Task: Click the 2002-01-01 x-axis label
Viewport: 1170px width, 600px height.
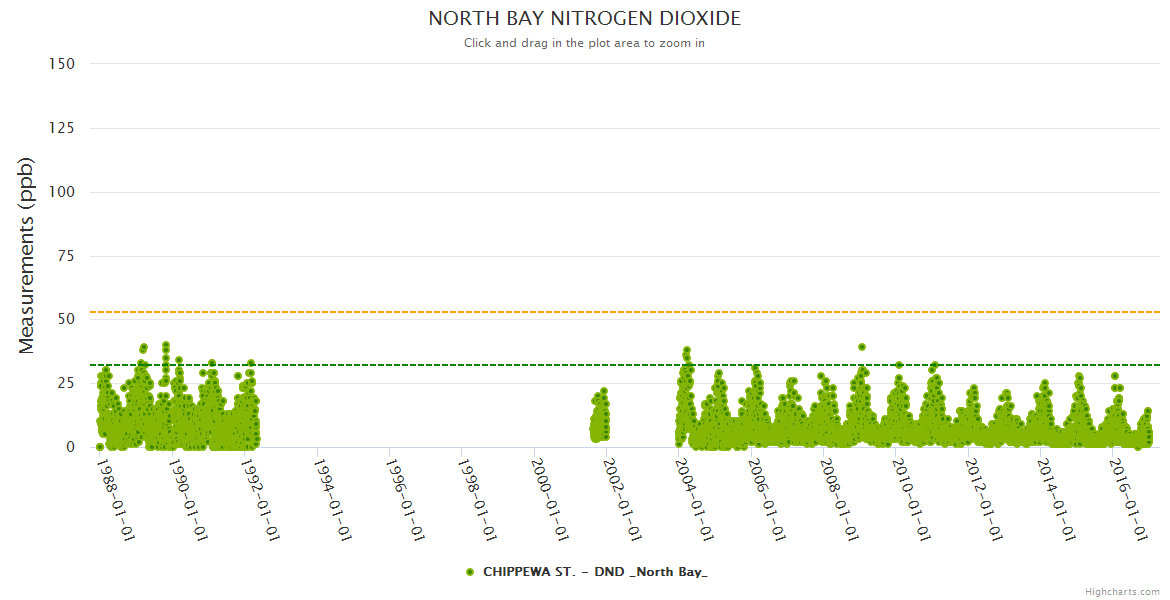Action: click(x=620, y=498)
